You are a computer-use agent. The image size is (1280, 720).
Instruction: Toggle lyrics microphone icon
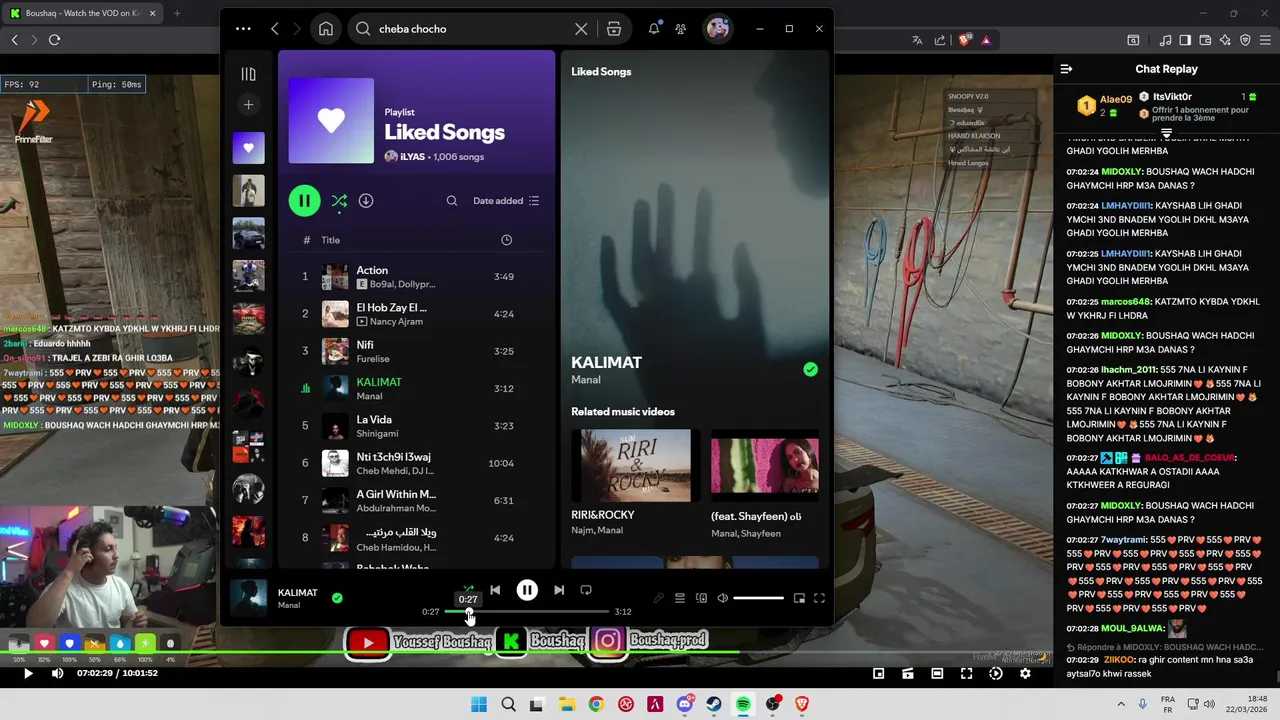(658, 598)
